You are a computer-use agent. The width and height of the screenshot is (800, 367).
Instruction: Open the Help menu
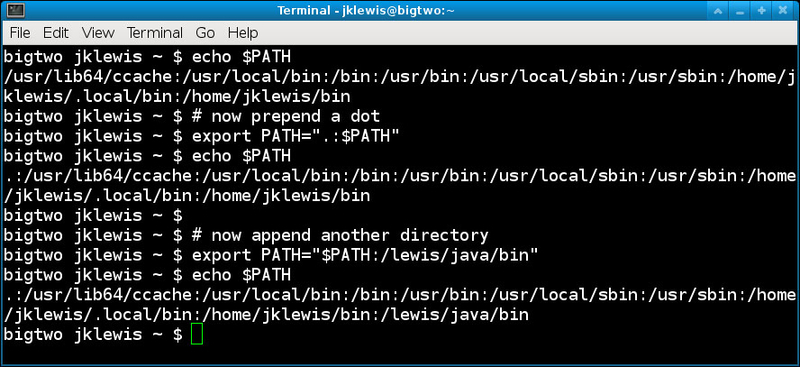click(x=243, y=33)
